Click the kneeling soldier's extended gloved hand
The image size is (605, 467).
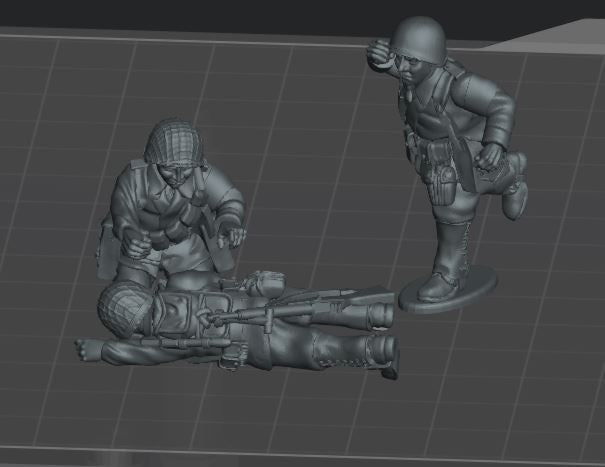point(234,236)
